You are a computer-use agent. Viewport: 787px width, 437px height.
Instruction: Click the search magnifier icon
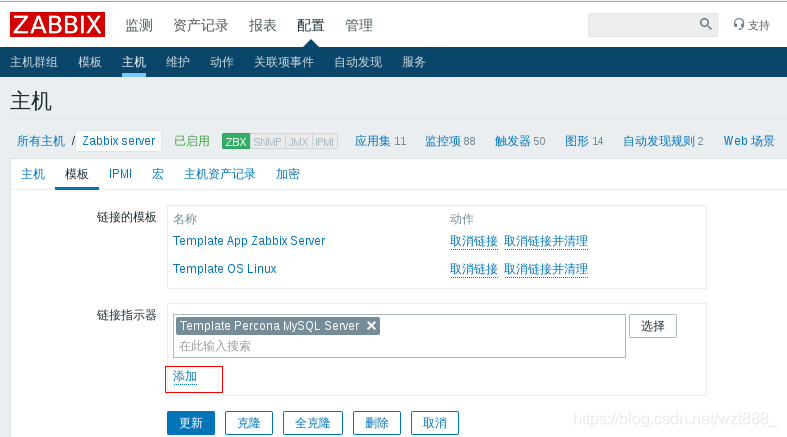tap(705, 24)
